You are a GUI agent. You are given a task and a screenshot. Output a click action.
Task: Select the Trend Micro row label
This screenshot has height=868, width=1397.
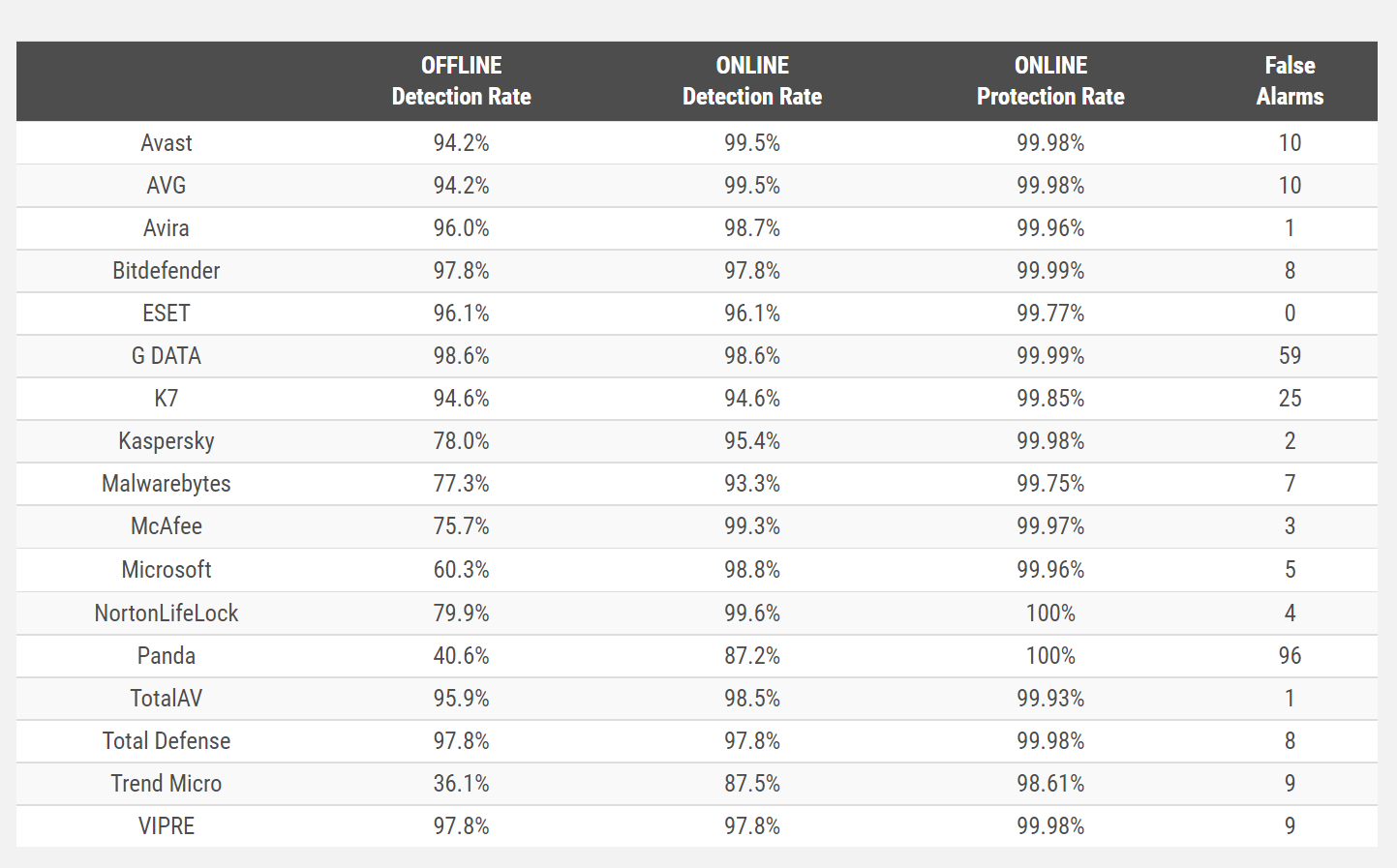click(x=167, y=784)
